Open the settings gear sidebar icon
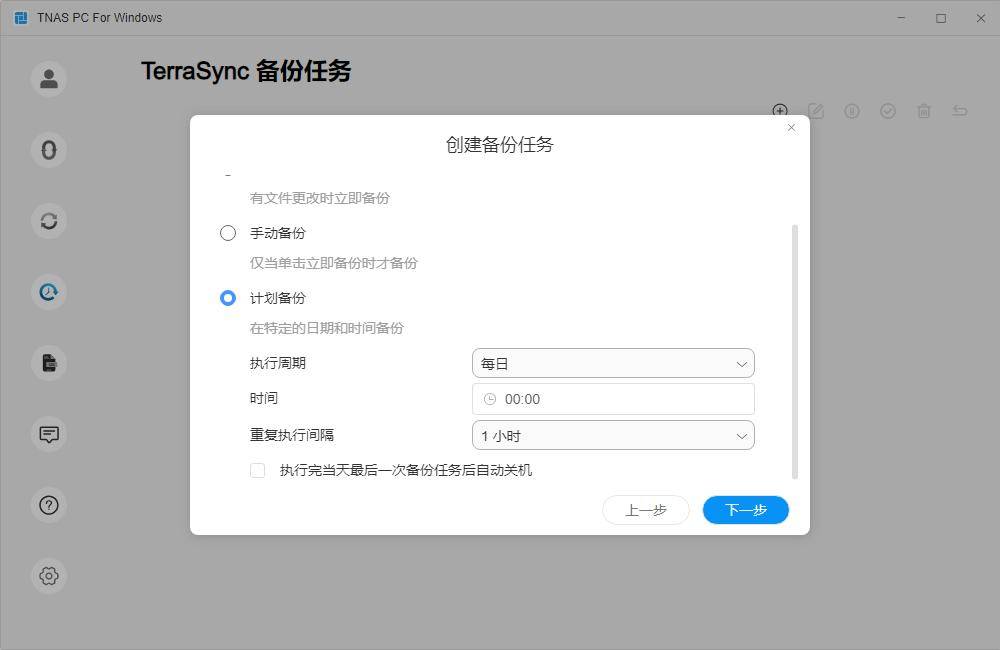 pos(49,576)
